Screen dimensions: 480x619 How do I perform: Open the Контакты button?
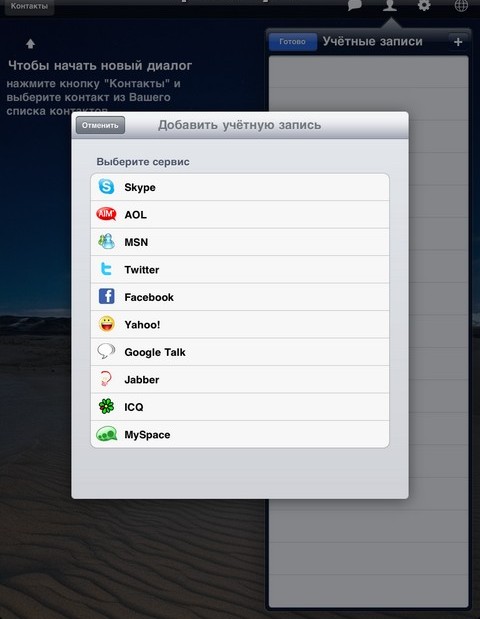point(29,7)
